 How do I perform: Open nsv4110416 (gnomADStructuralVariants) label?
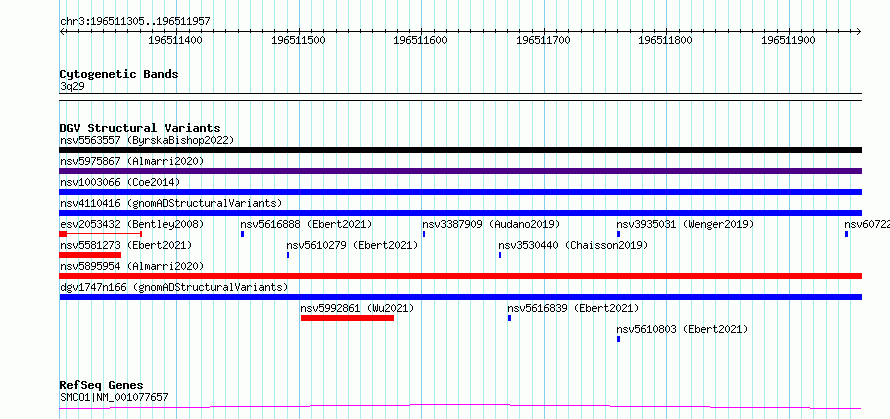coord(171,203)
